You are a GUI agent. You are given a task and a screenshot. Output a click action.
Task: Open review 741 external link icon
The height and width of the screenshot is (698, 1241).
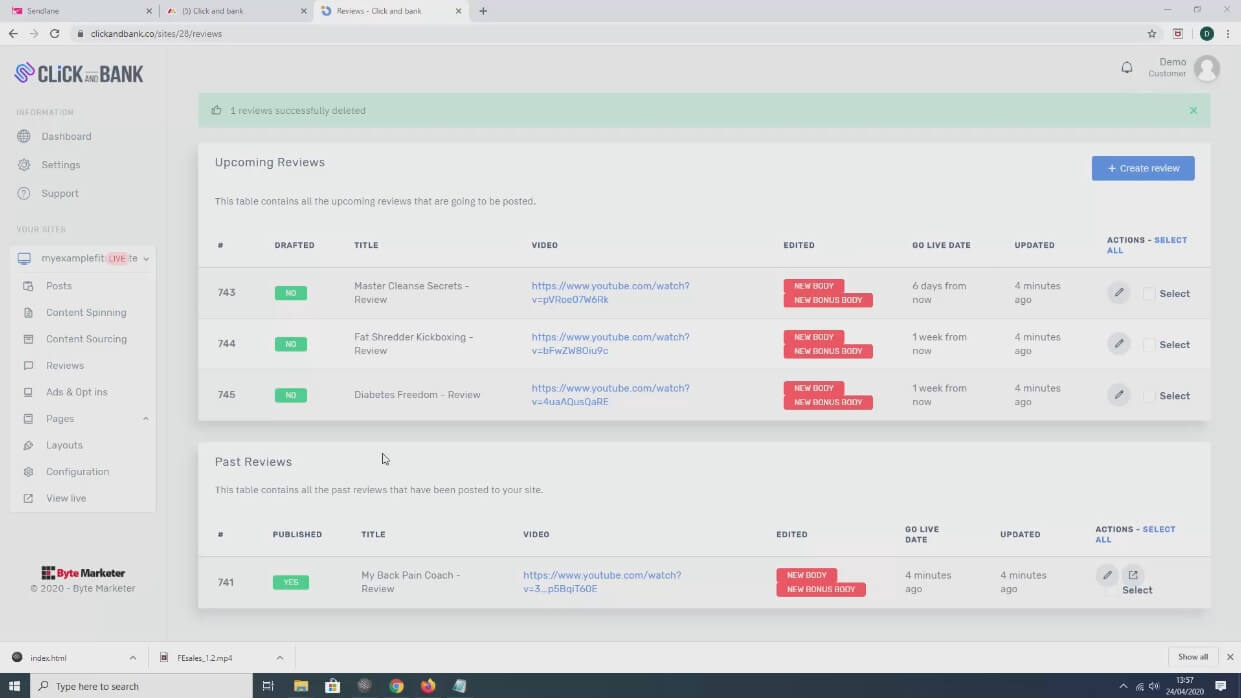(1133, 575)
